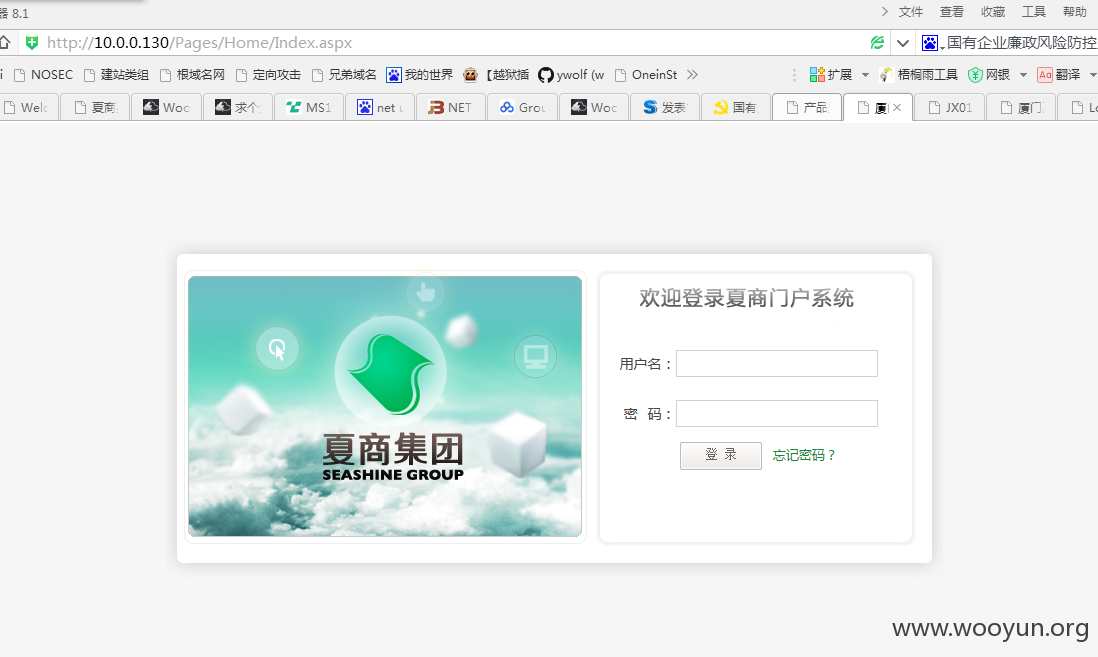Click the 密码 password input field
Screen dimensions: 1098x657
[x=777, y=413]
